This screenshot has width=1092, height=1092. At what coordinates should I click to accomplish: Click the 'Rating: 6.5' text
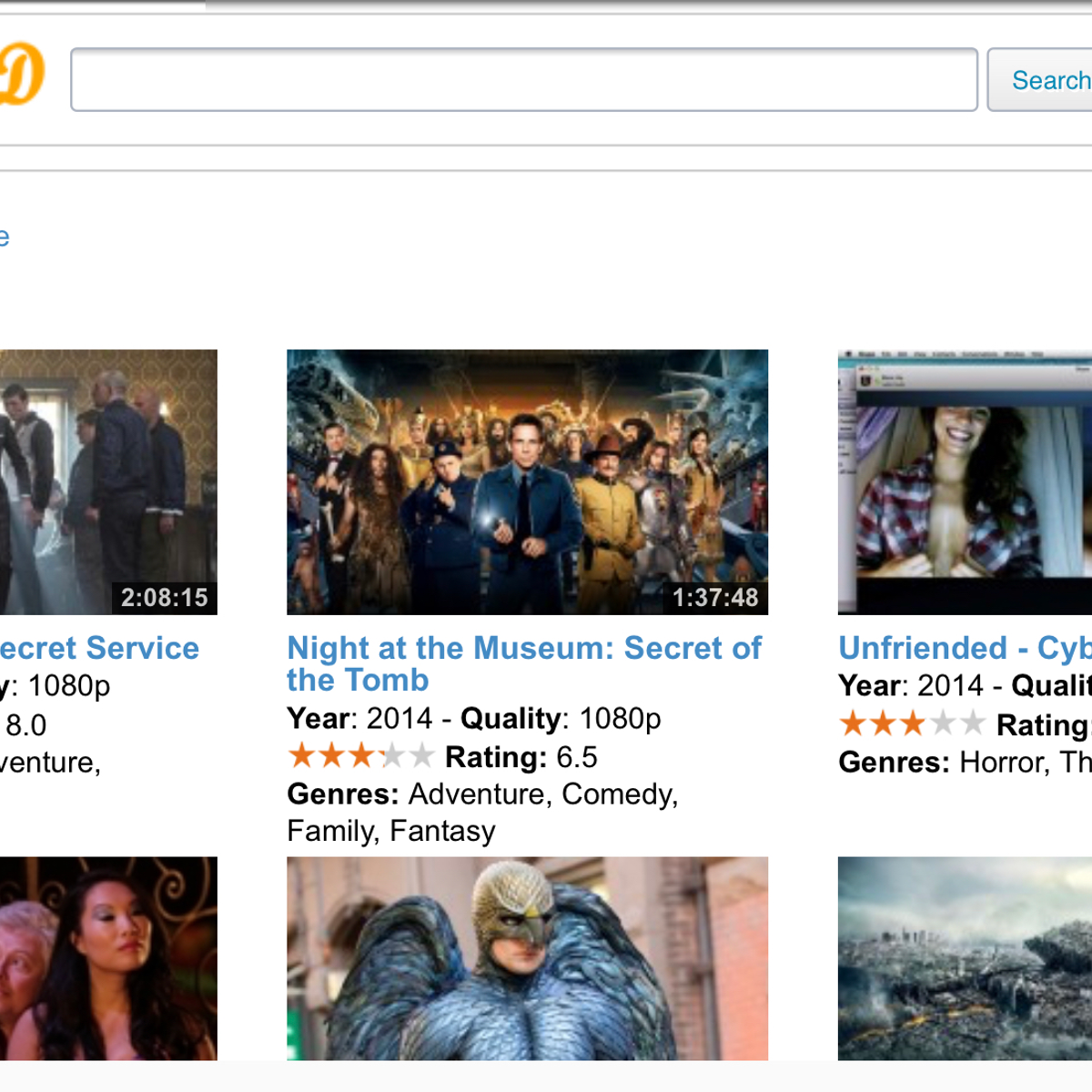coord(521,757)
